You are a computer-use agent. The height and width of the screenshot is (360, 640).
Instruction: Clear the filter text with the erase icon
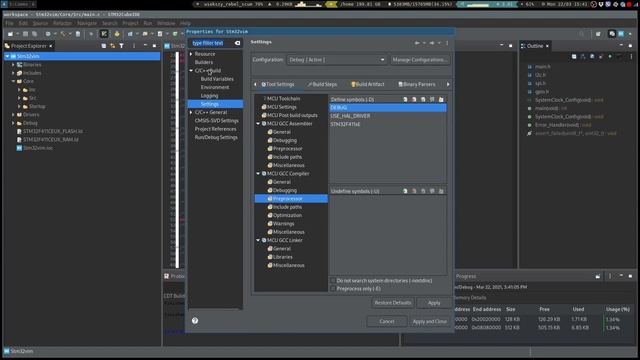(237, 43)
